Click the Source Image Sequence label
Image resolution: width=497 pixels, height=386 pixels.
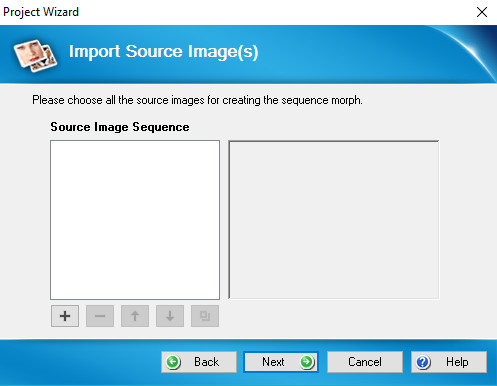(x=120, y=127)
